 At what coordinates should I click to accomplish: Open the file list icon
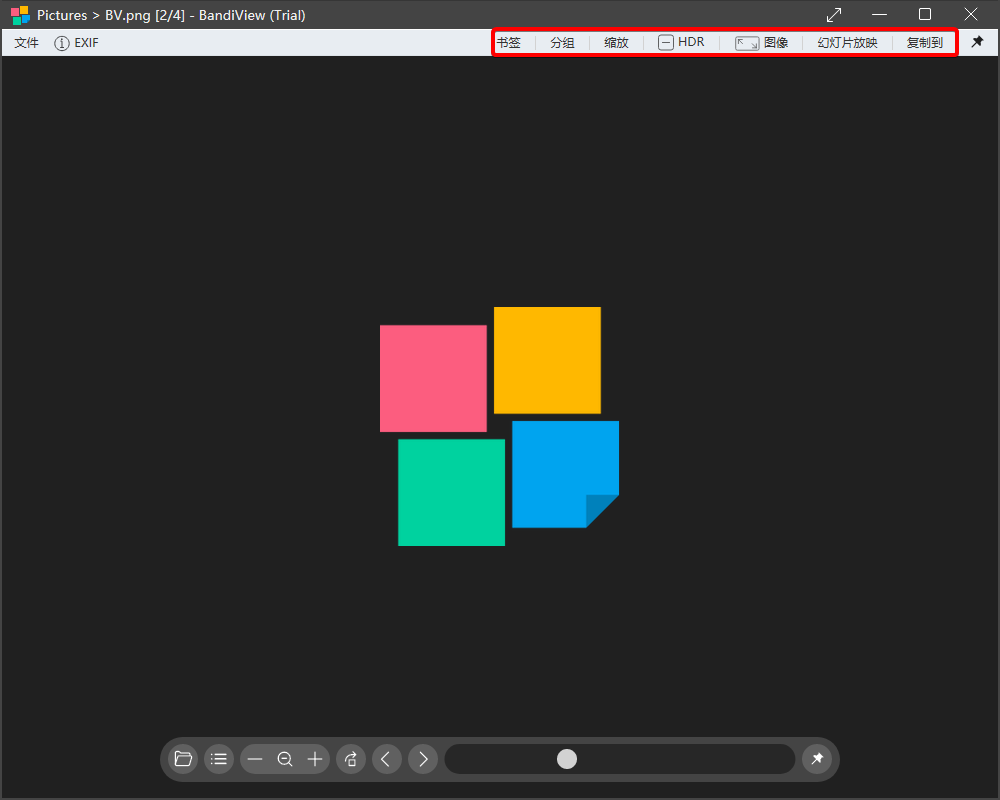coord(219,759)
